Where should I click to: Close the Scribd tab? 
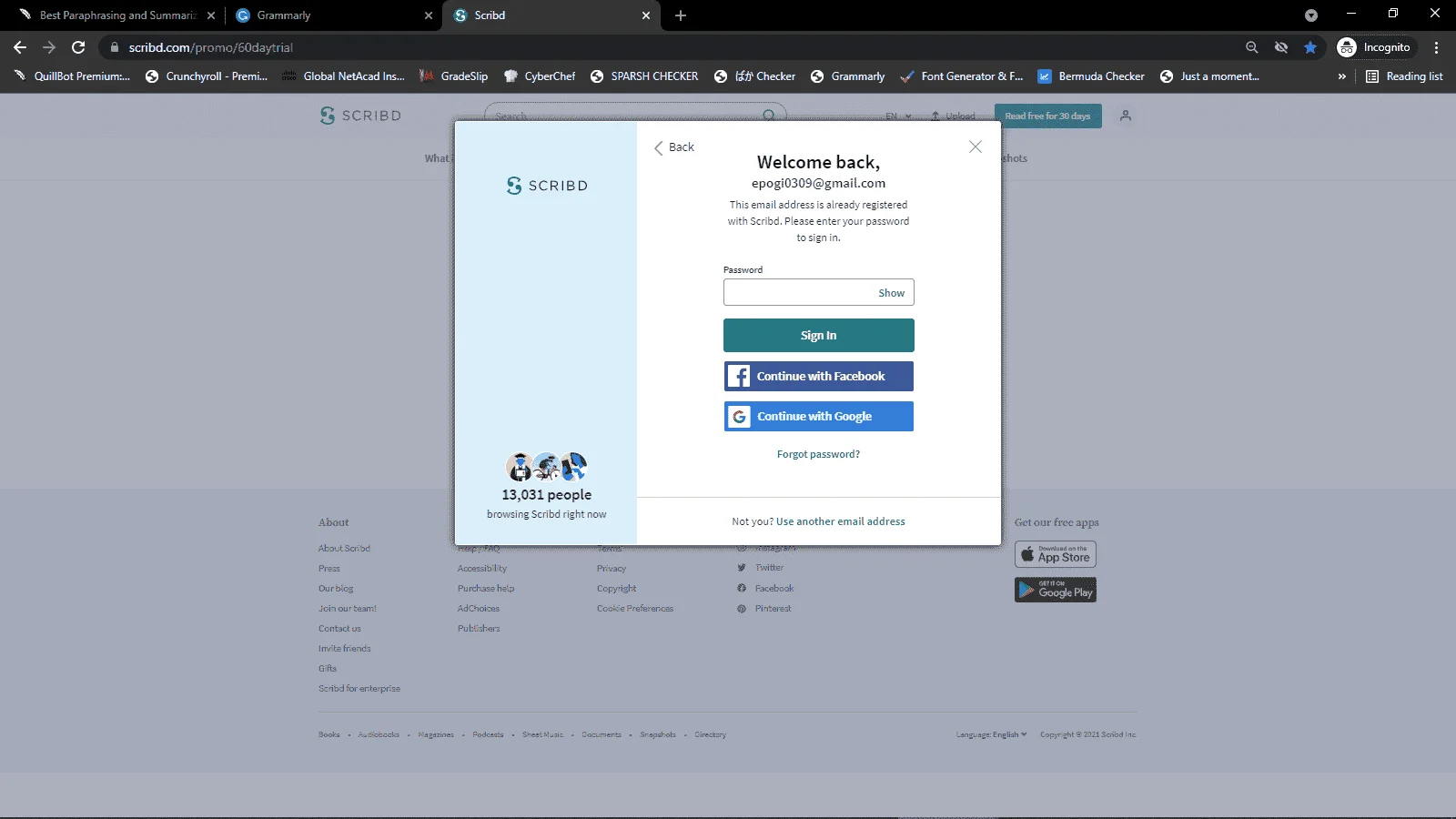[646, 15]
